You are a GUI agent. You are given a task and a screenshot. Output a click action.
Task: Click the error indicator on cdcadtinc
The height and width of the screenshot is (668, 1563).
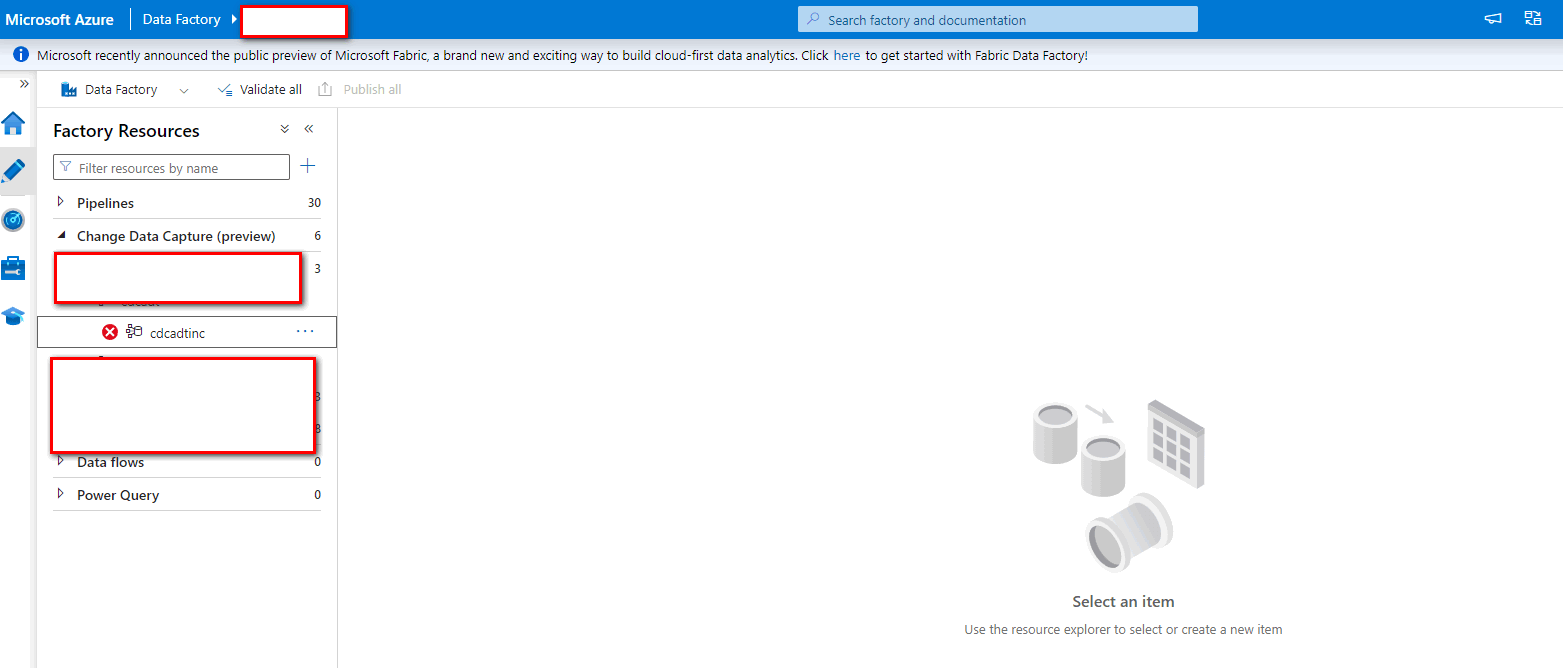[110, 332]
